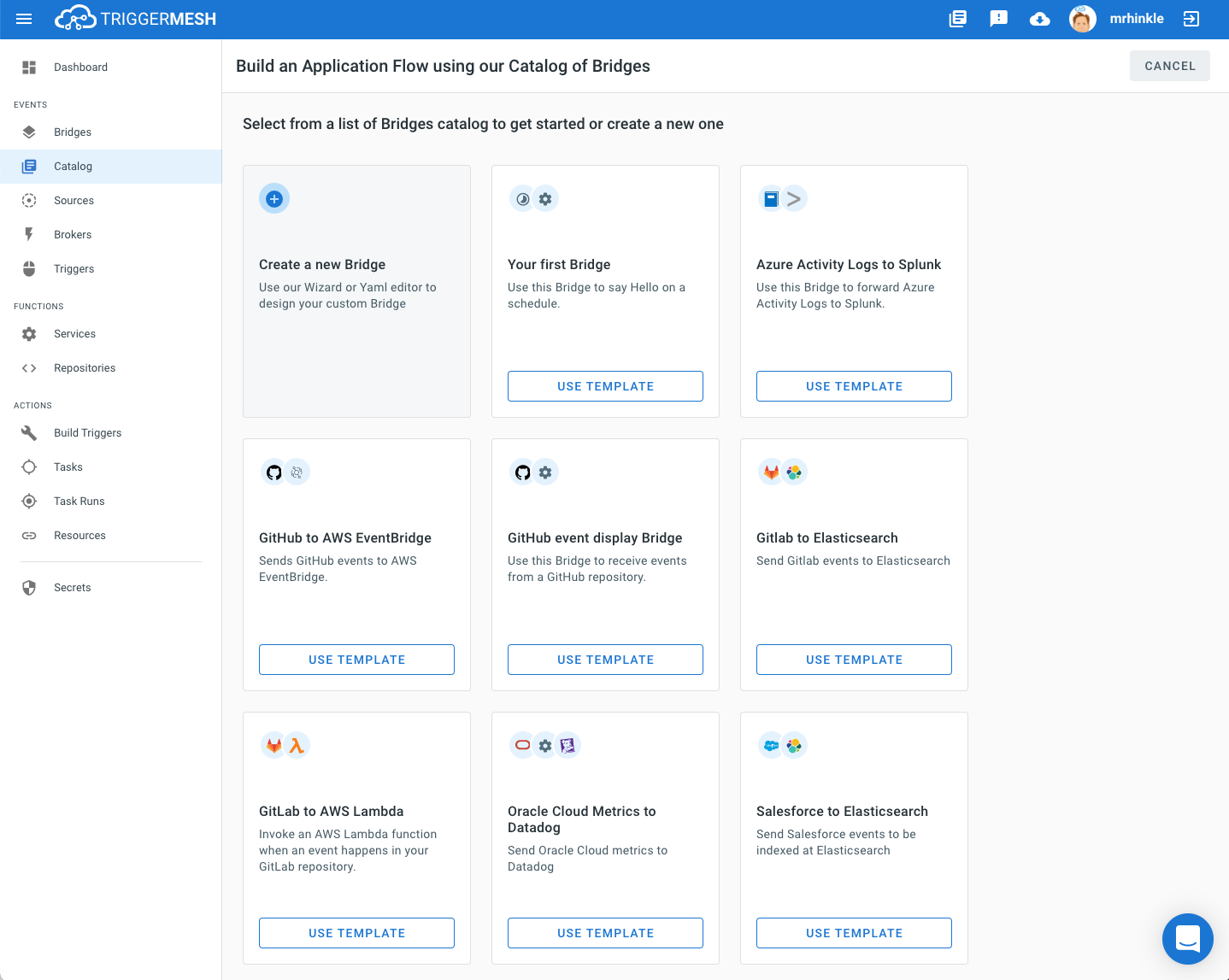Use template for GitHub event display Bridge
The height and width of the screenshot is (980, 1229).
pos(605,660)
